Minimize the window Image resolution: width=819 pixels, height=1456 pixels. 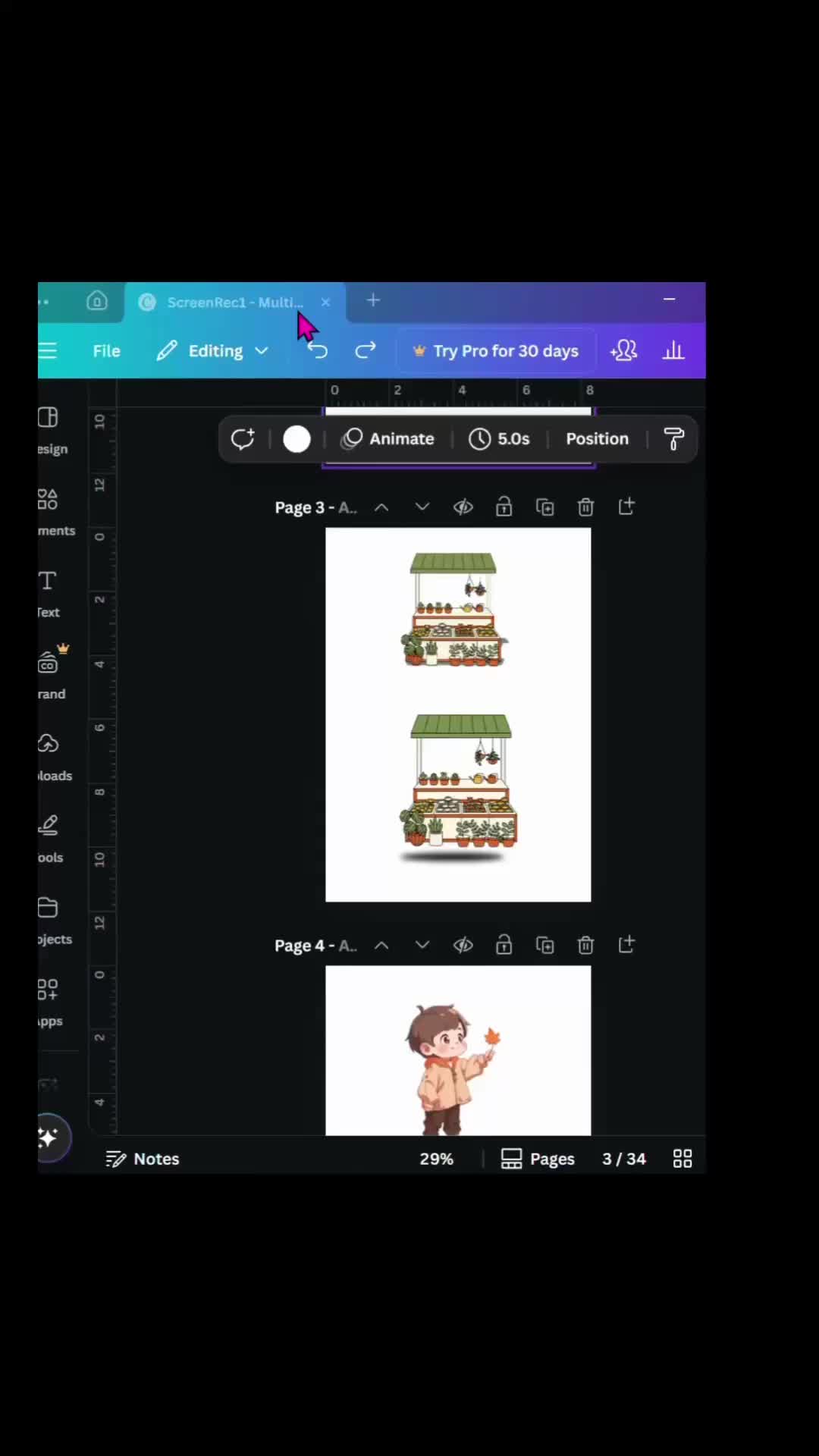pyautogui.click(x=669, y=300)
